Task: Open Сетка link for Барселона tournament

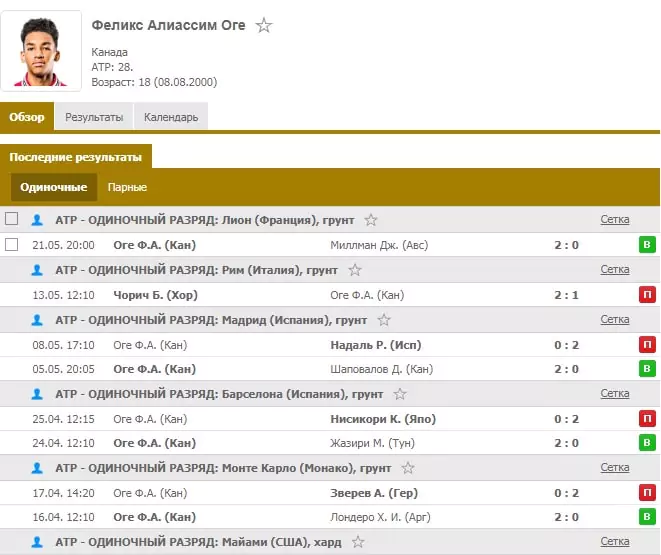Action: coord(615,393)
